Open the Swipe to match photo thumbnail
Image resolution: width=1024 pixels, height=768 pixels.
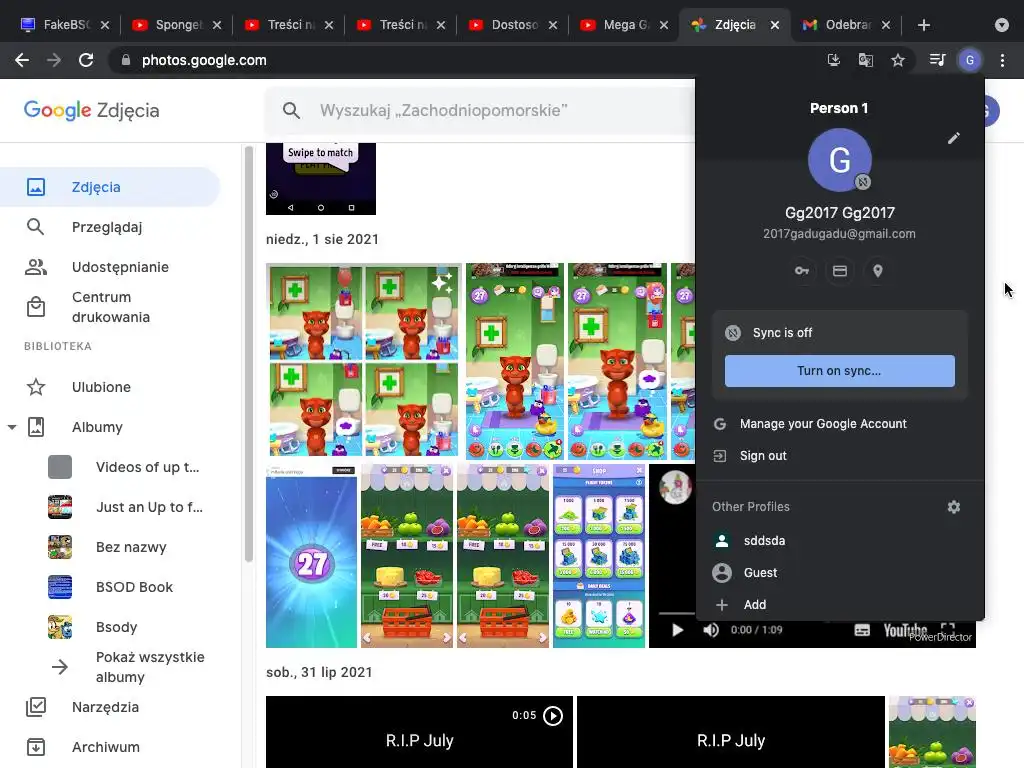pos(321,178)
